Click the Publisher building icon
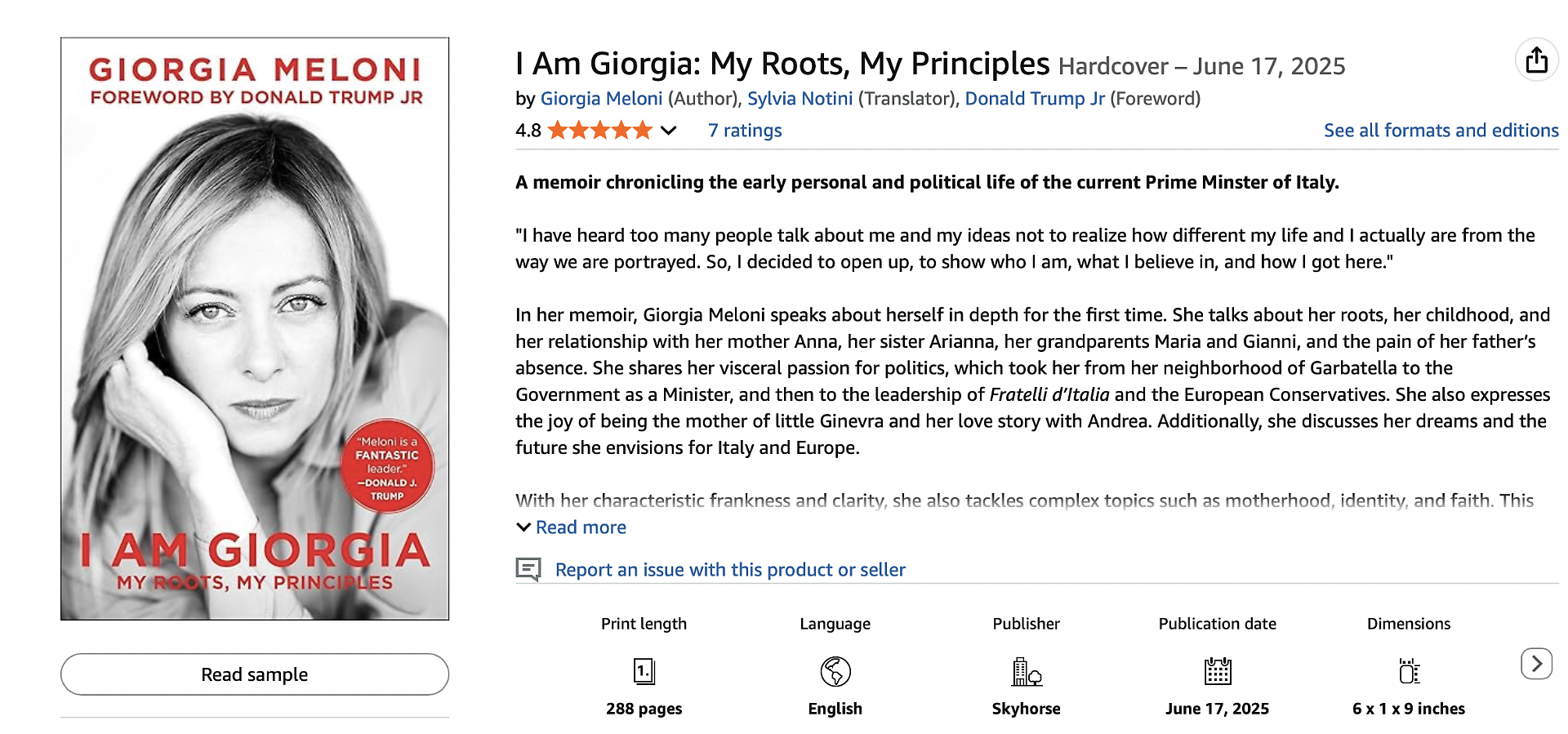The height and width of the screenshot is (734, 1568). click(x=1026, y=671)
